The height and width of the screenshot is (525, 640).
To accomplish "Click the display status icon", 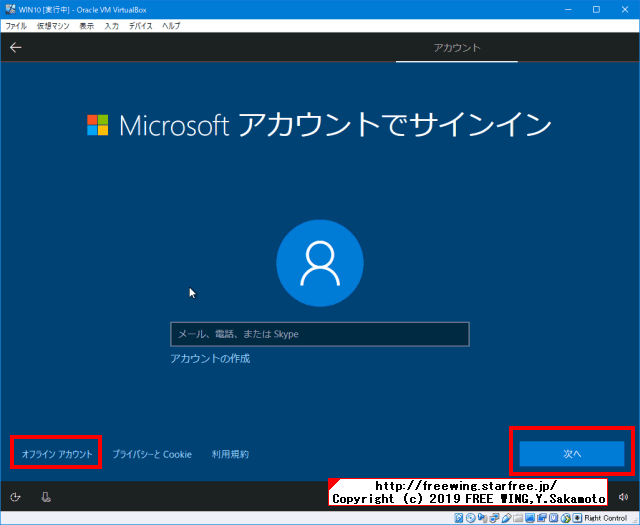I will tap(530, 518).
